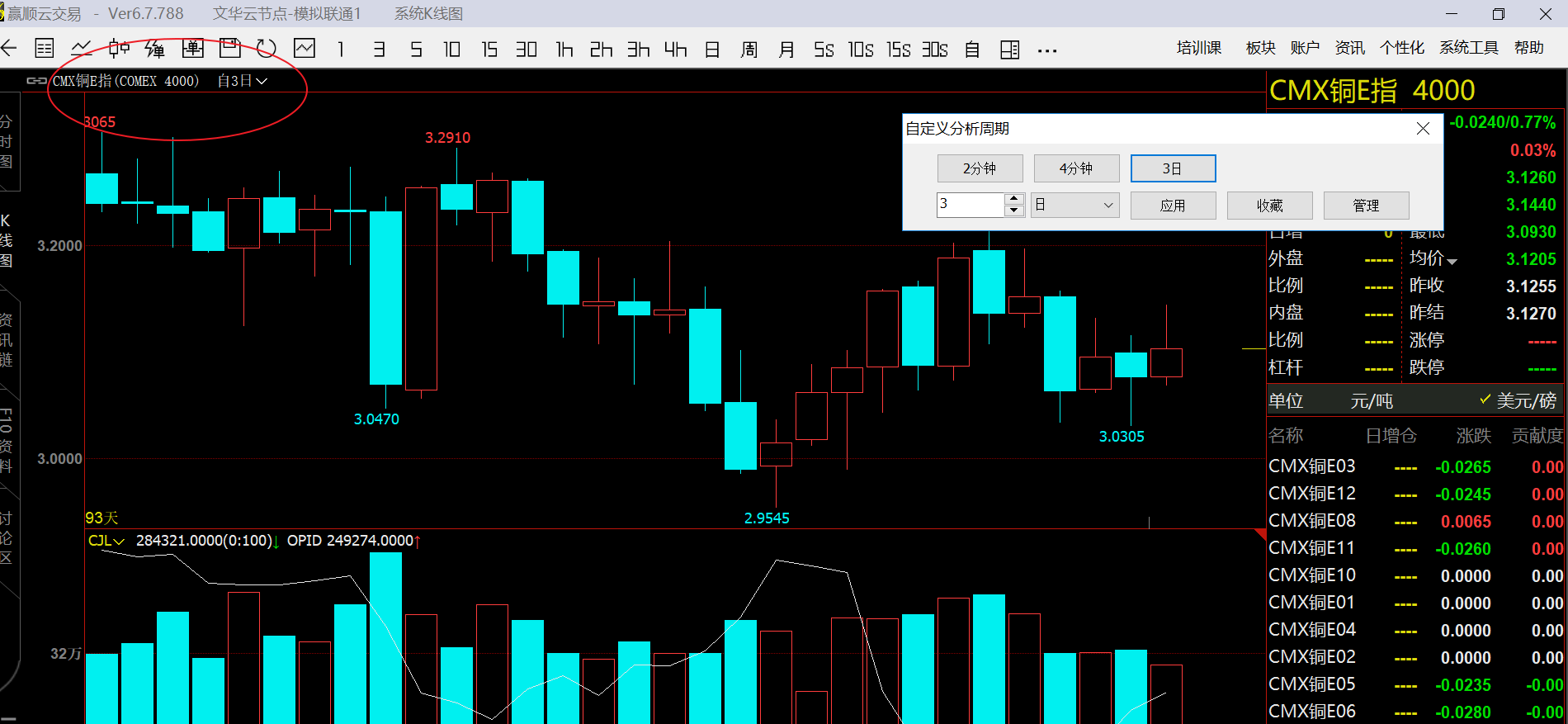
Task: Open the split panel layout icon
Action: click(x=1009, y=50)
